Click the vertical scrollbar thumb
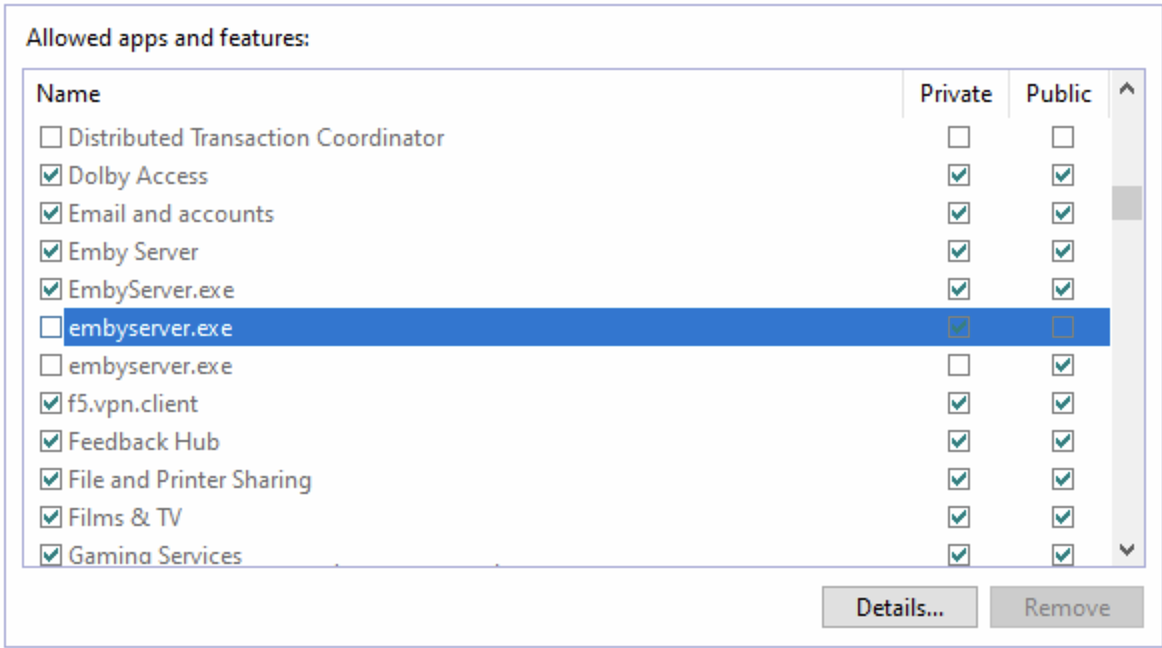 coord(1127,201)
